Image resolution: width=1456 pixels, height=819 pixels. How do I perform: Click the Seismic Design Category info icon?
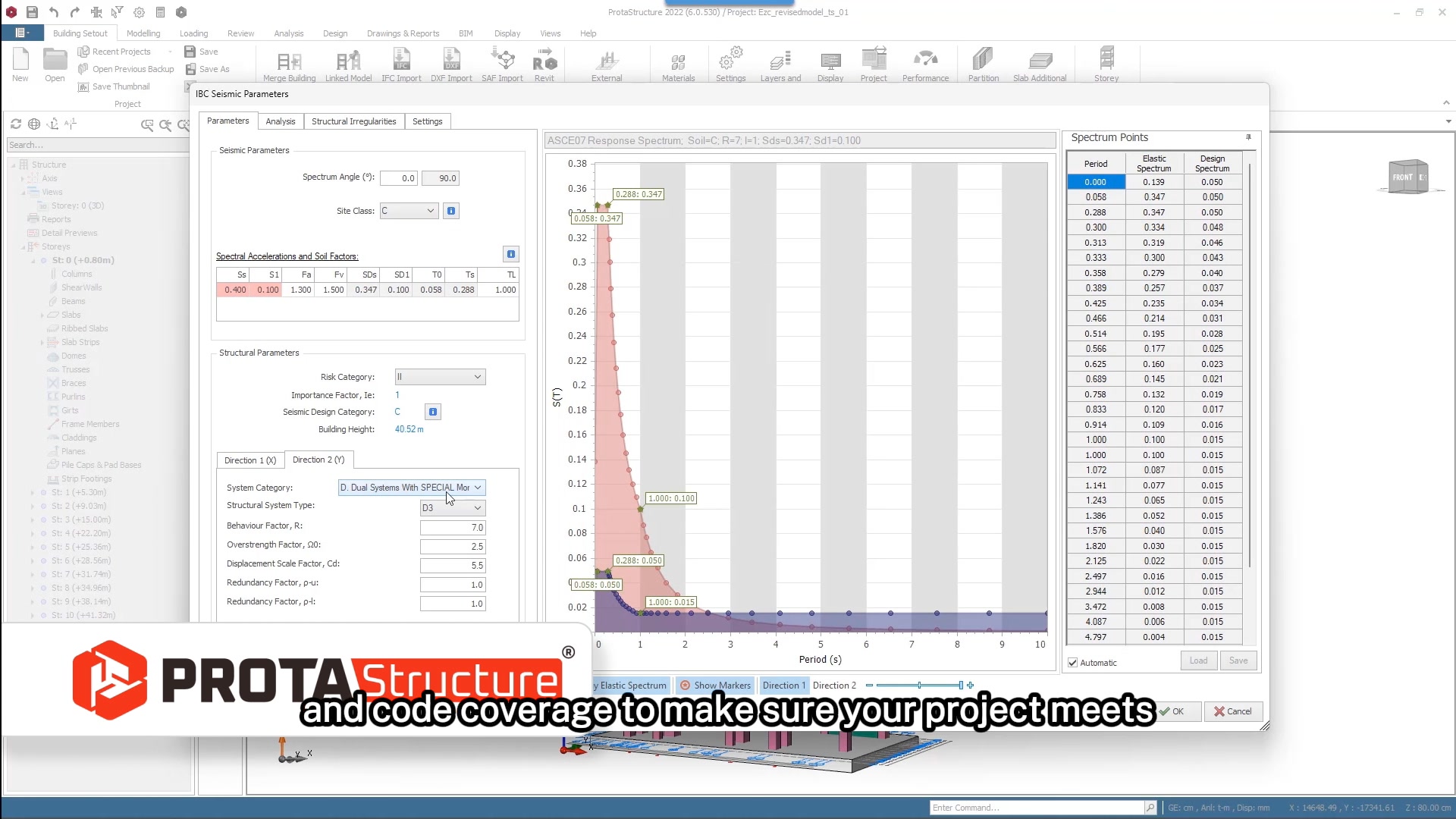click(x=433, y=412)
